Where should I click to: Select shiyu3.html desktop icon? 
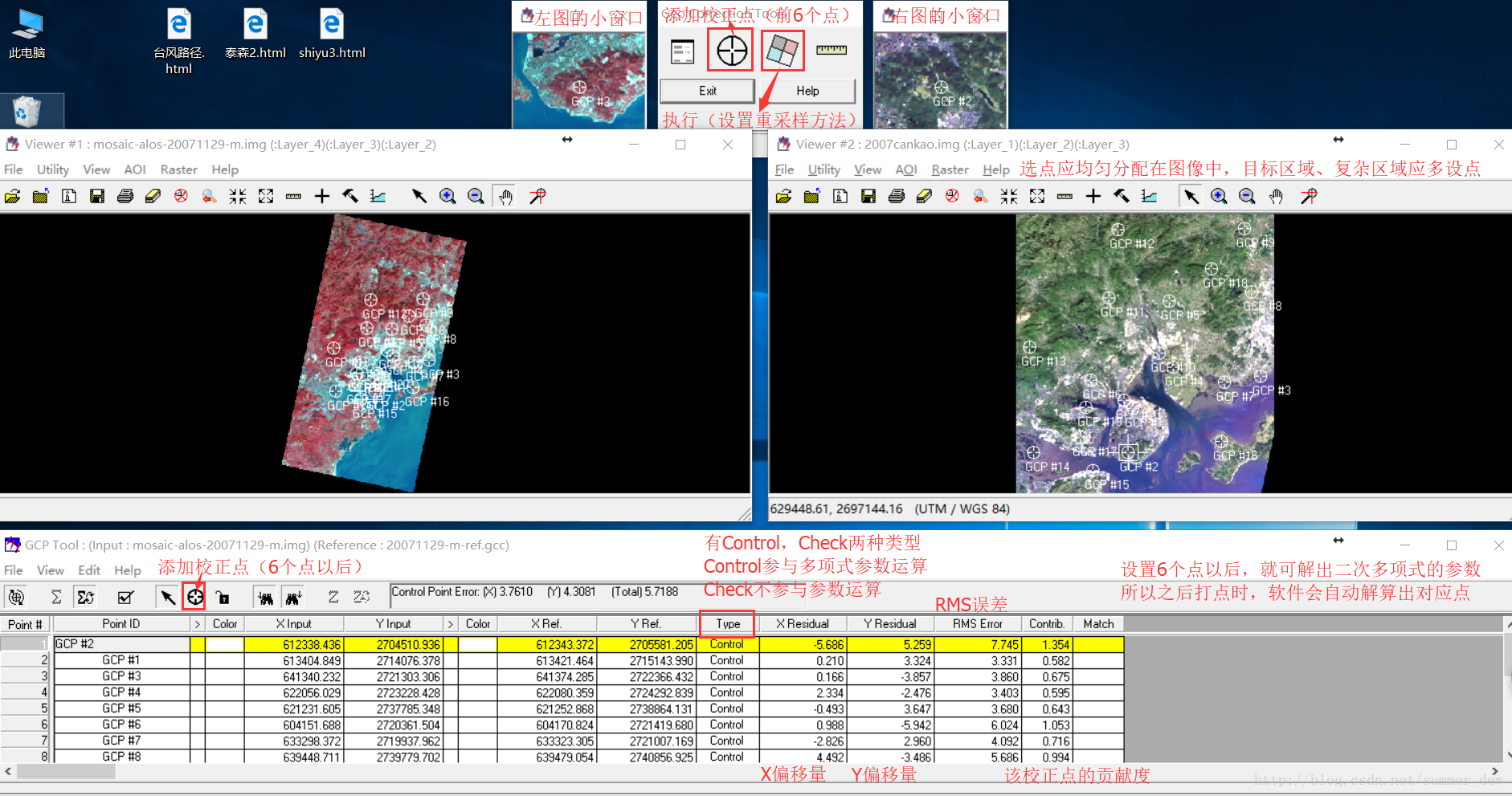coord(332,34)
